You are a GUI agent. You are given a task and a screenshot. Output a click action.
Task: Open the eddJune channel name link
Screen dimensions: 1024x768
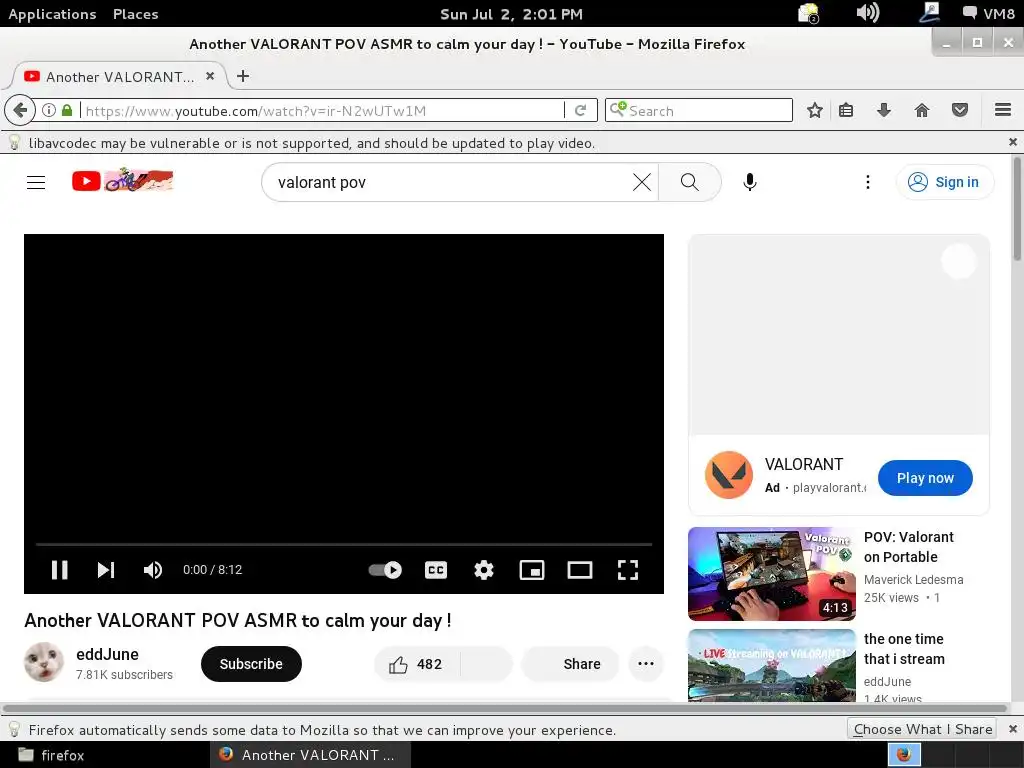(x=107, y=654)
